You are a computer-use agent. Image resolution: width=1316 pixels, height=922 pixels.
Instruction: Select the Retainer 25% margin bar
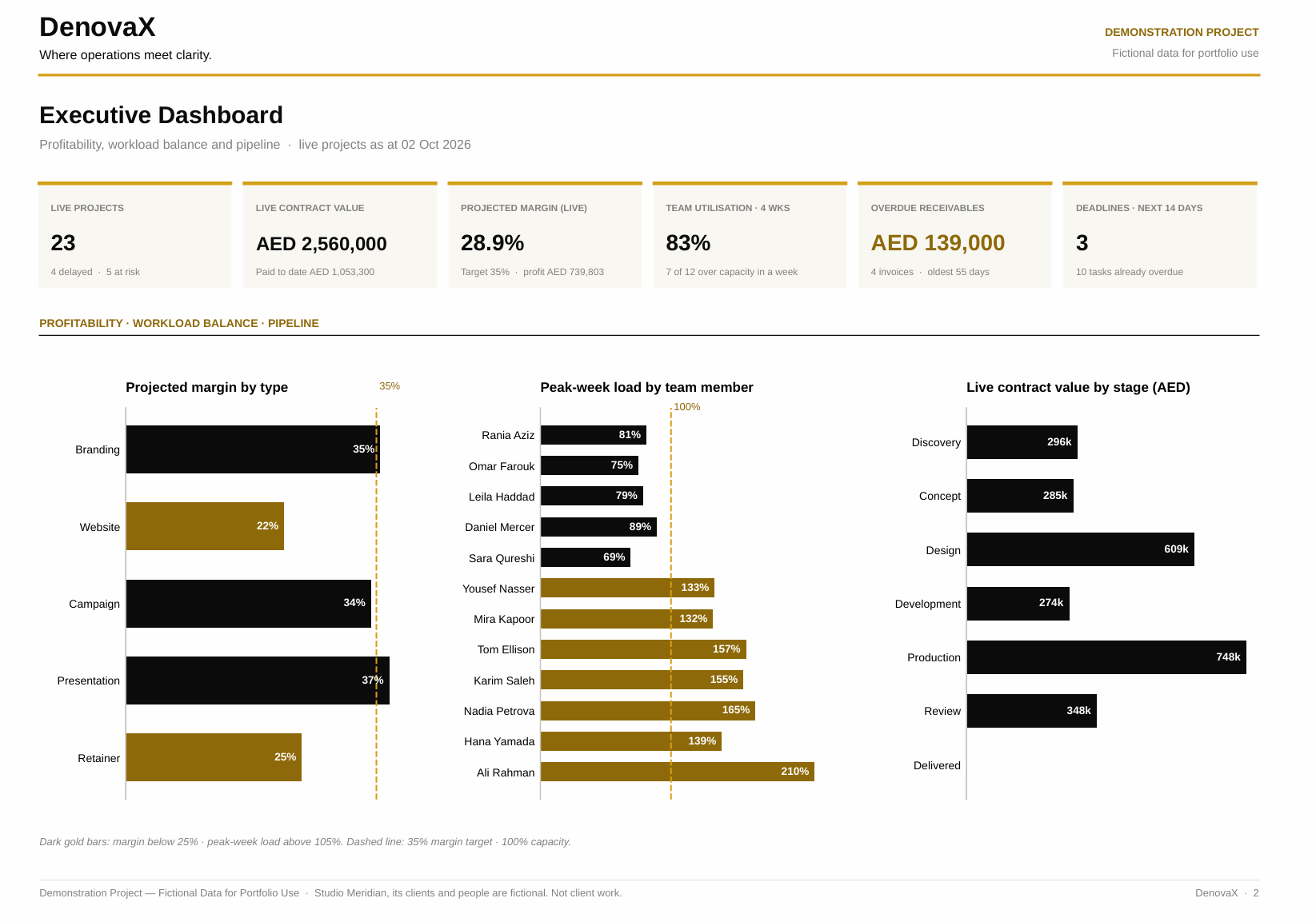click(x=214, y=757)
